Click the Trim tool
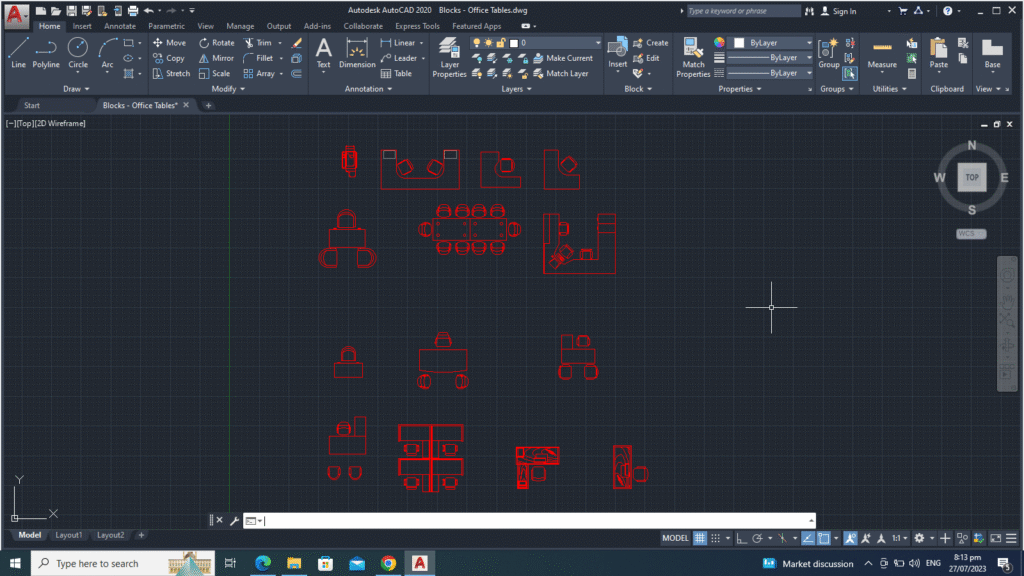This screenshot has width=1024, height=576. point(258,42)
